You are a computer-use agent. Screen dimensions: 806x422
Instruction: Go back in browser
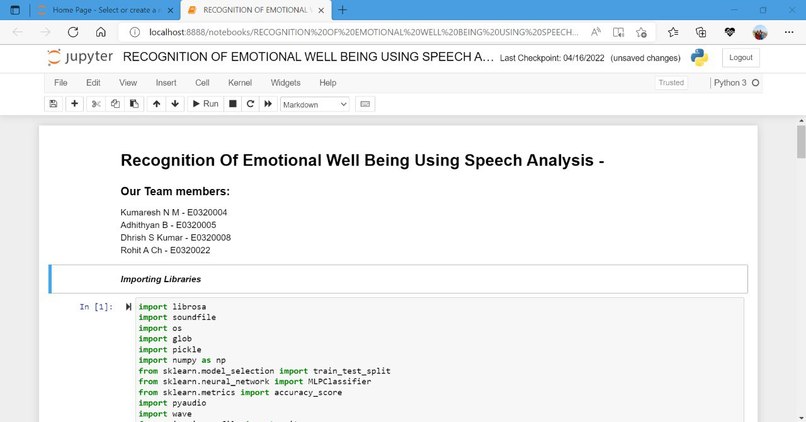(x=17, y=32)
